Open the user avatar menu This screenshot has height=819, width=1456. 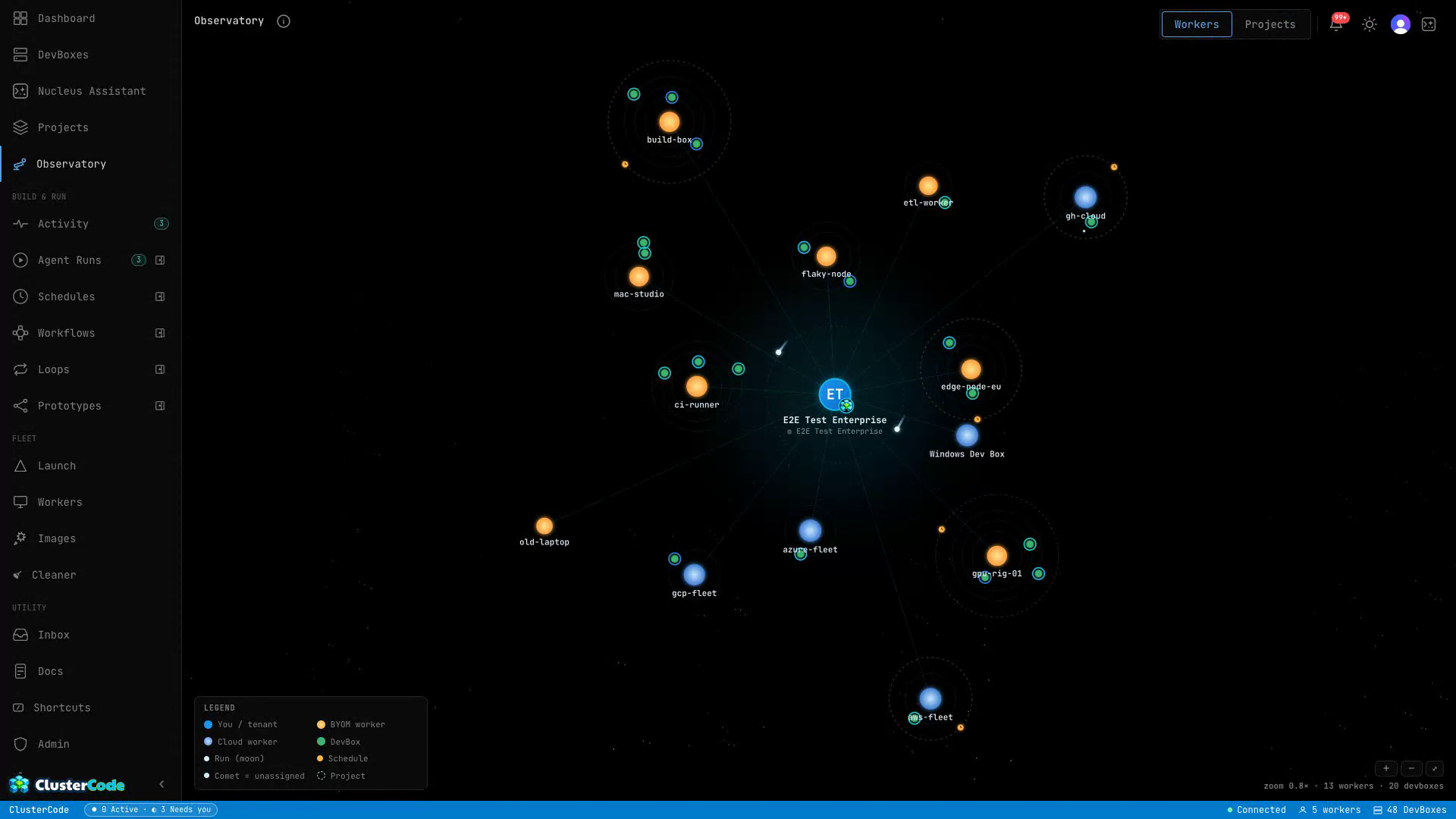(1400, 24)
